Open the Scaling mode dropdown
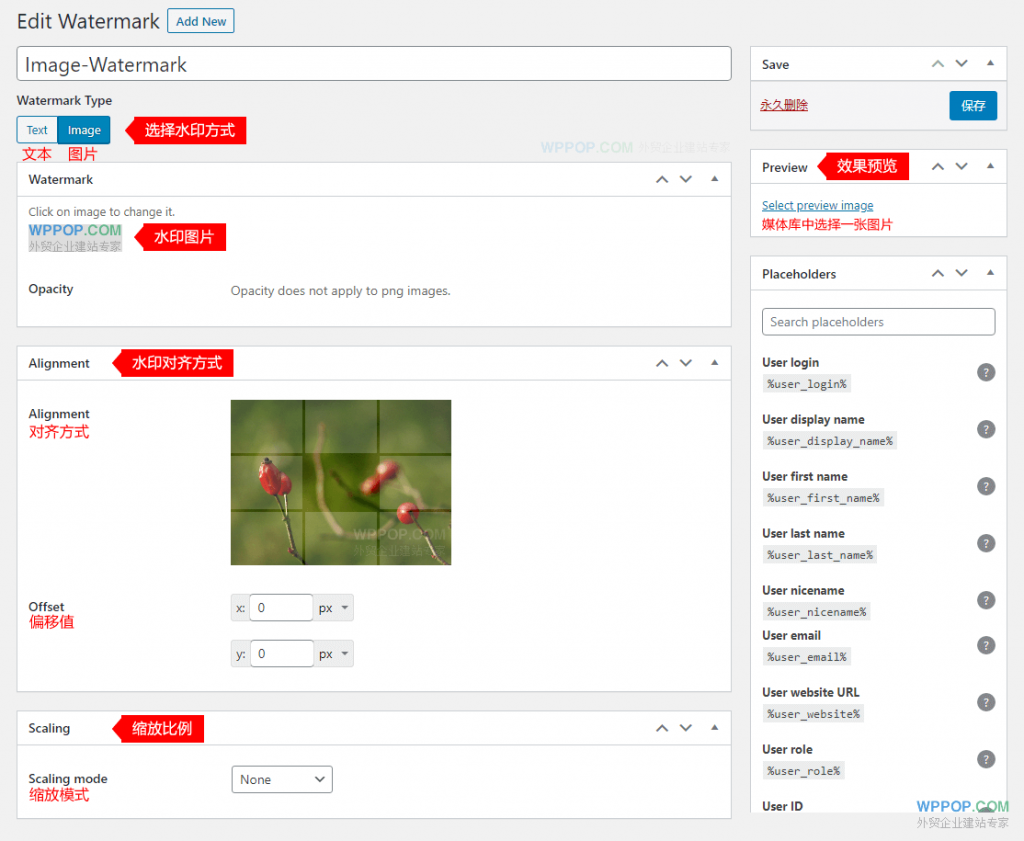Viewport: 1024px width, 841px height. click(x=282, y=779)
